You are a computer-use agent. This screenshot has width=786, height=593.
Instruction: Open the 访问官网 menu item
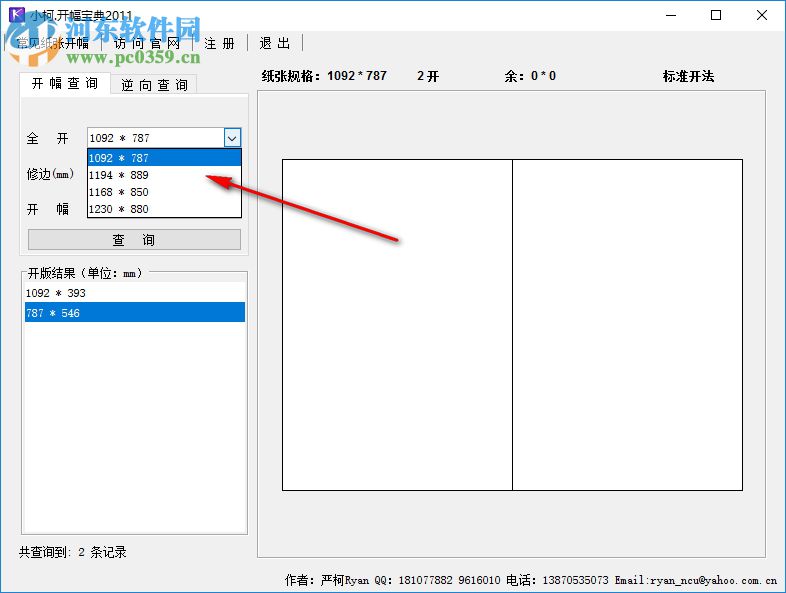(146, 44)
